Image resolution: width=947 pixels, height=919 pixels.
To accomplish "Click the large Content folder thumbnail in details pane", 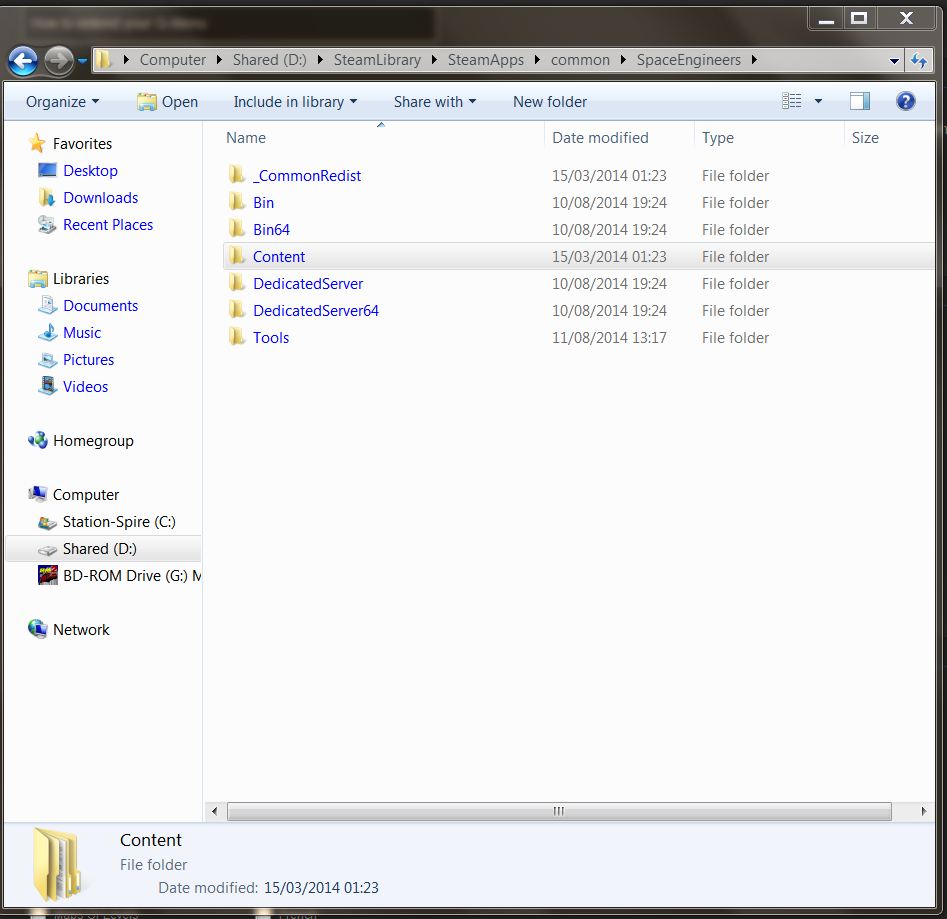I will point(57,864).
